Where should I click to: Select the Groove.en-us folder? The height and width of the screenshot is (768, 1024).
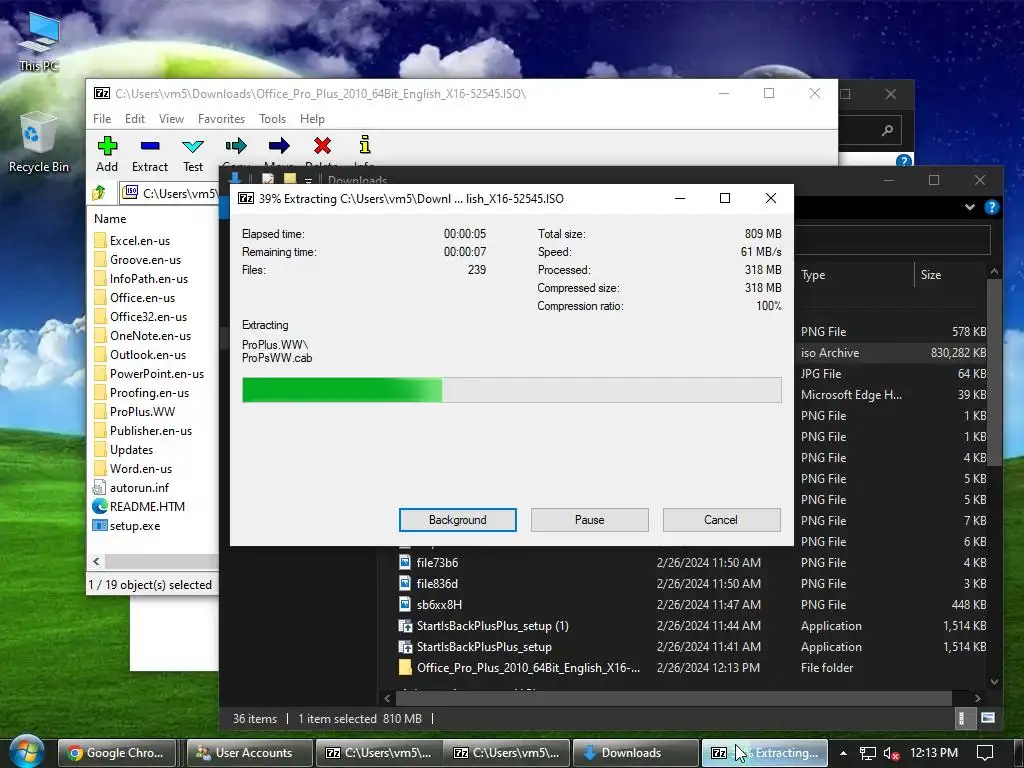137,260
